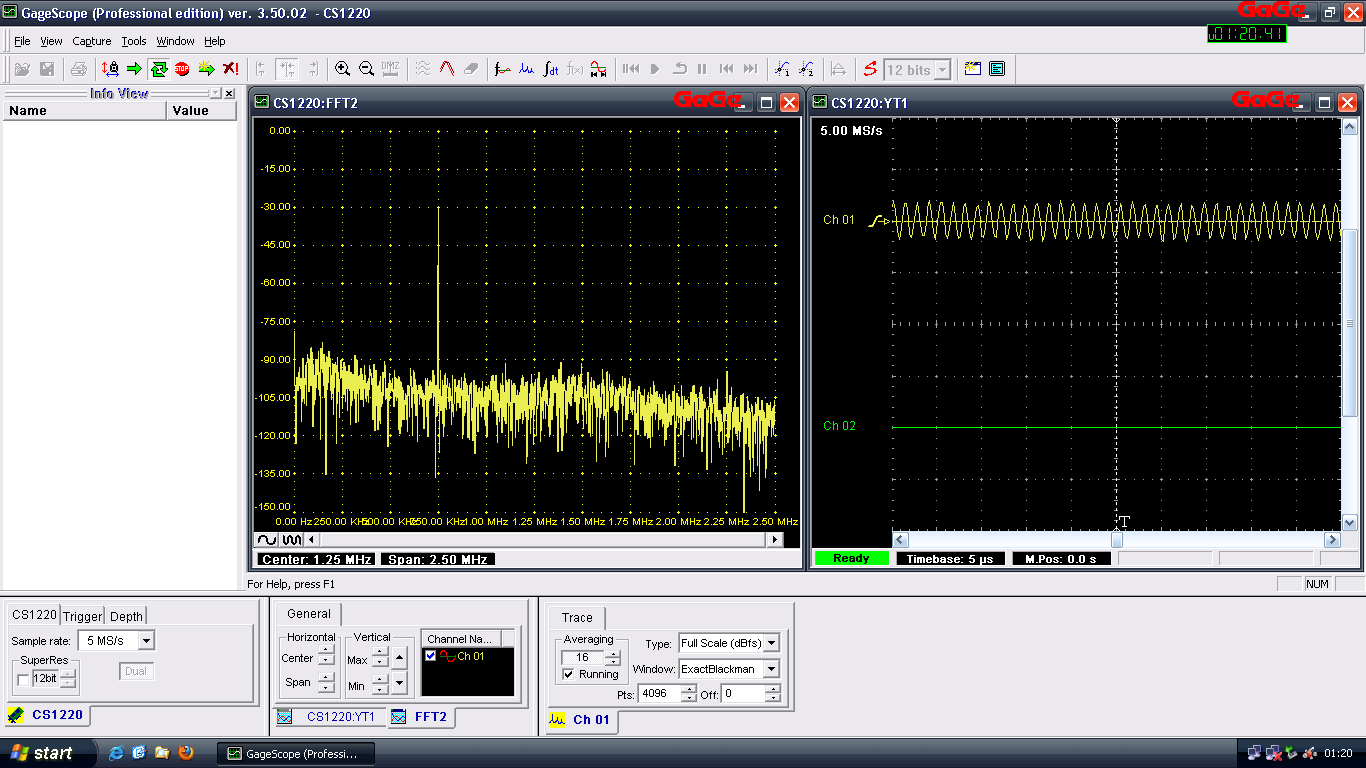The width and height of the screenshot is (1366, 768).
Task: Switch to the Trigger tab
Action: [x=82, y=616]
